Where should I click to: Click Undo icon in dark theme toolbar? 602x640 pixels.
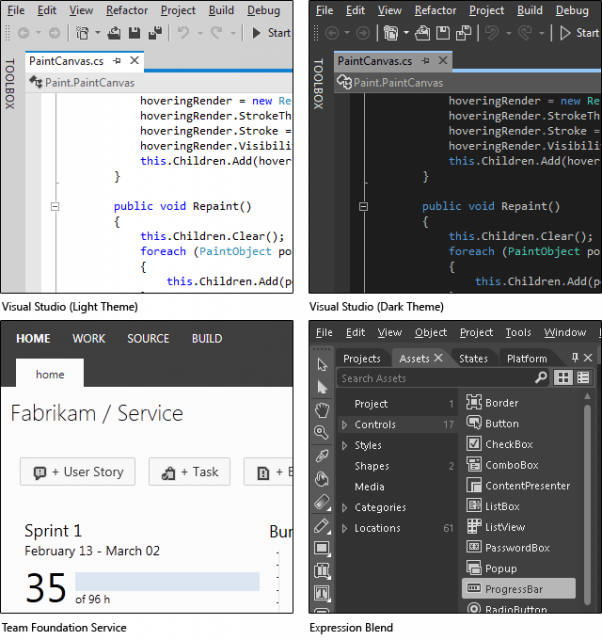point(492,32)
